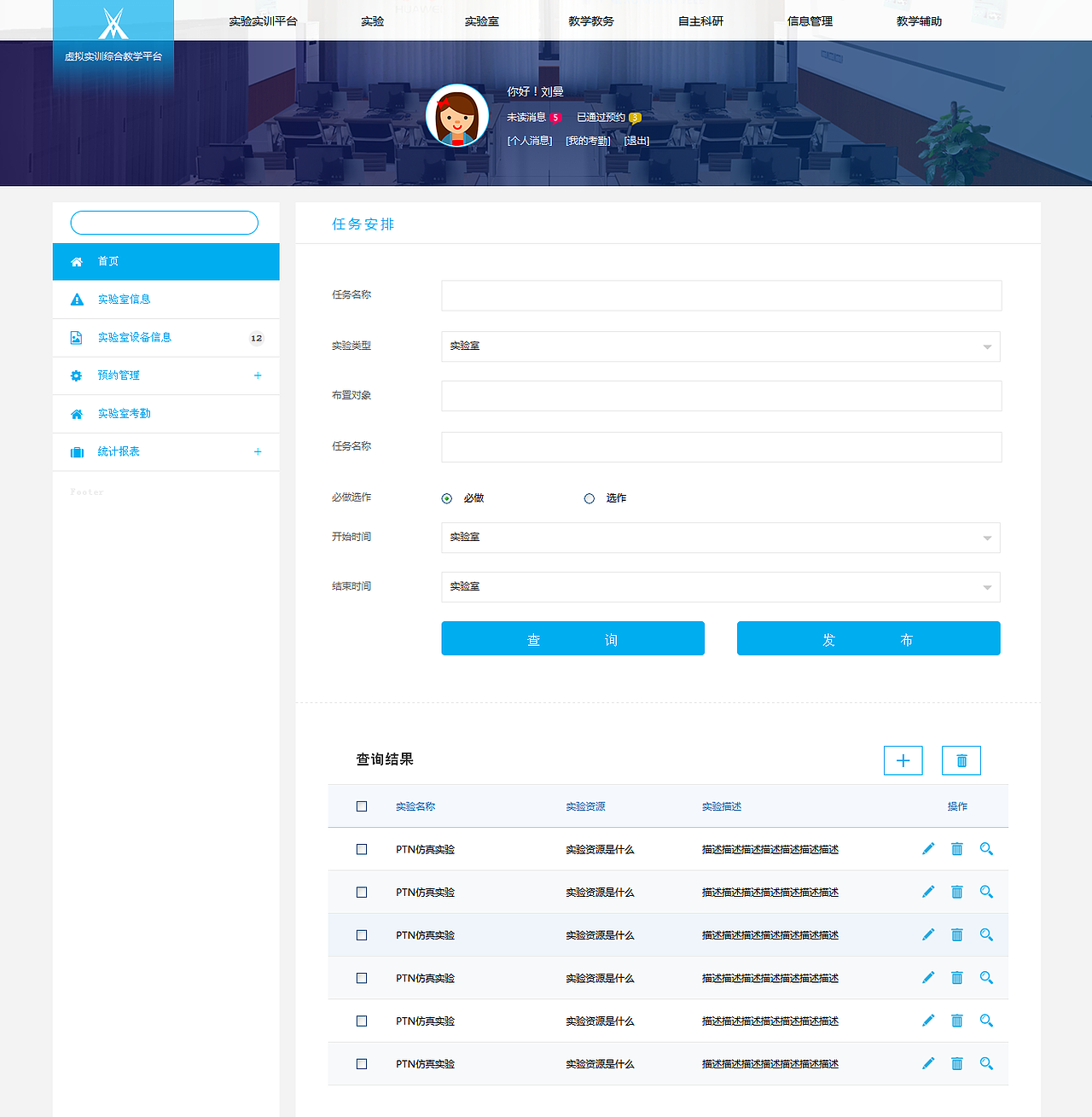
Task: Open the 信息管理 top menu
Action: pyautogui.click(x=810, y=21)
